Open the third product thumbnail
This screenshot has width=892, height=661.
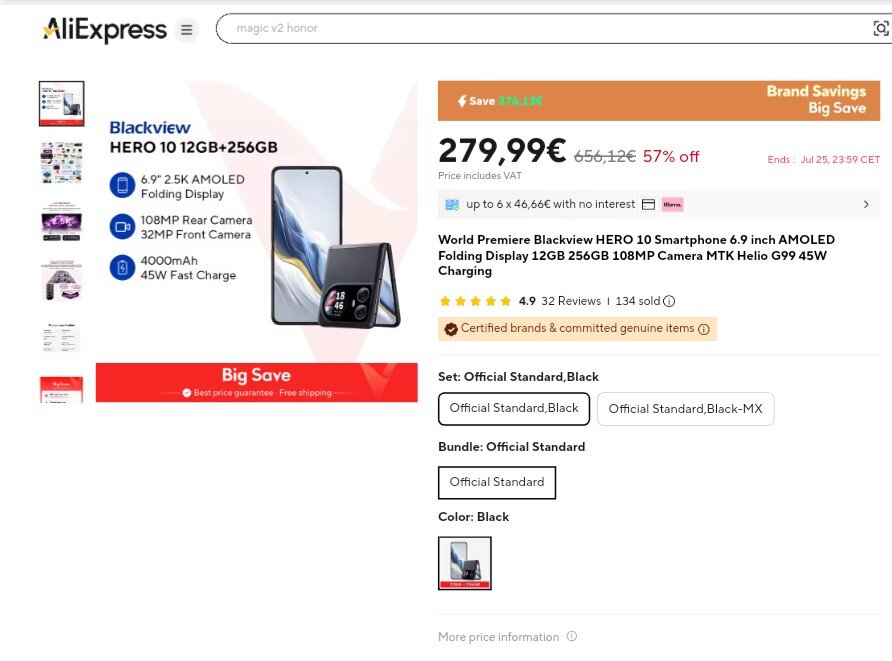pos(61,222)
